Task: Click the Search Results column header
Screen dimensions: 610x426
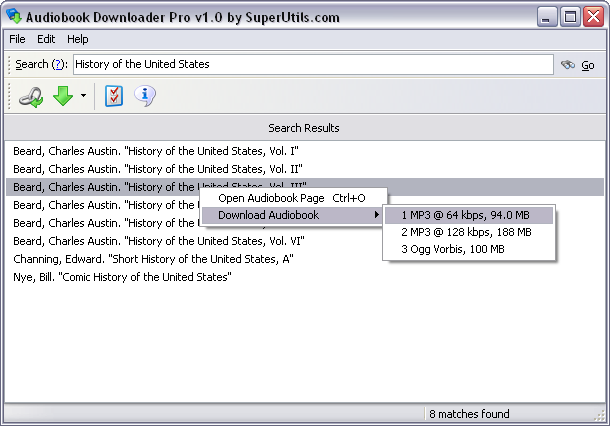Action: (x=304, y=128)
